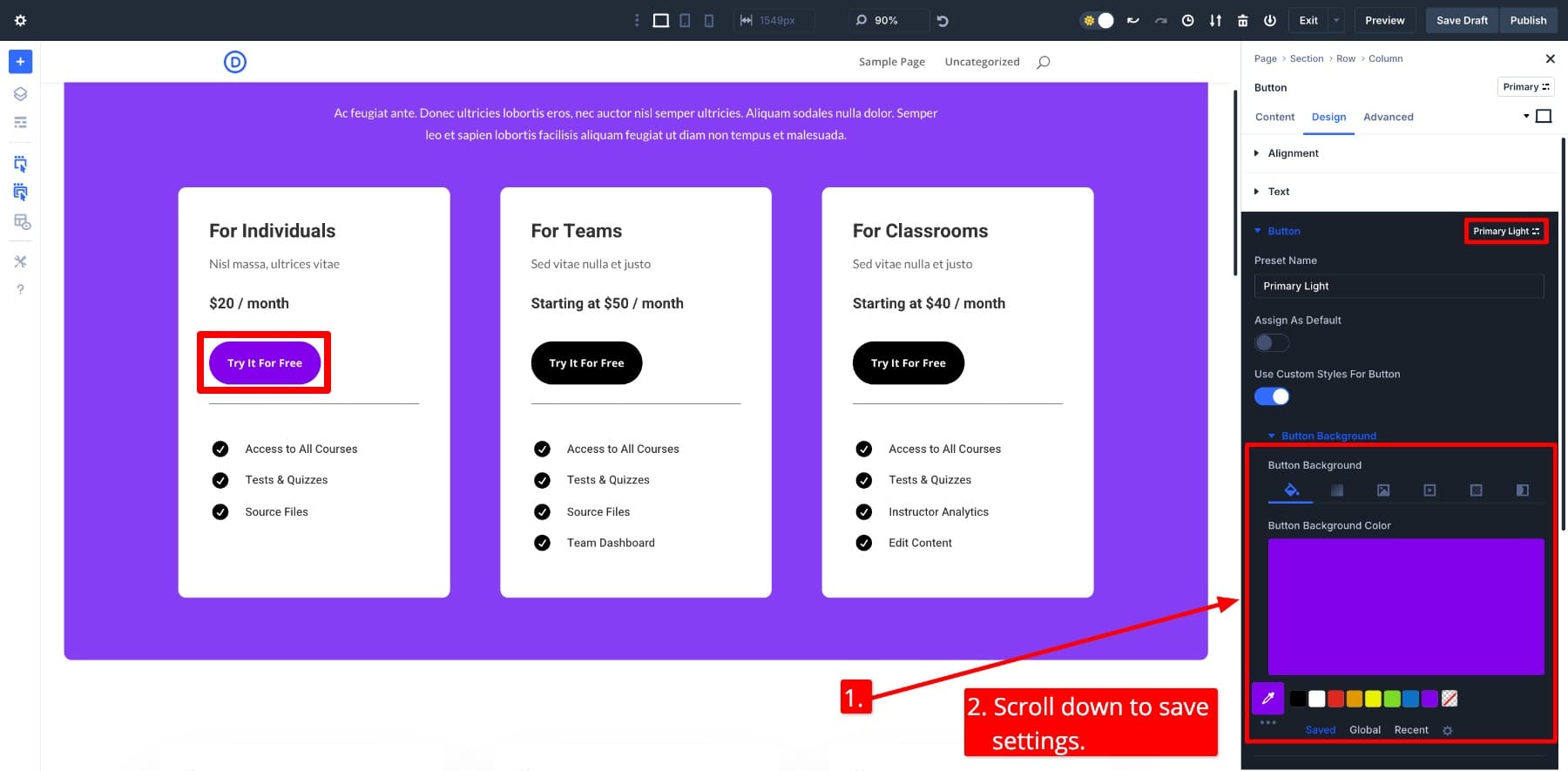Expand the Alignment section
The width and height of the screenshot is (1568, 771).
(x=1293, y=153)
